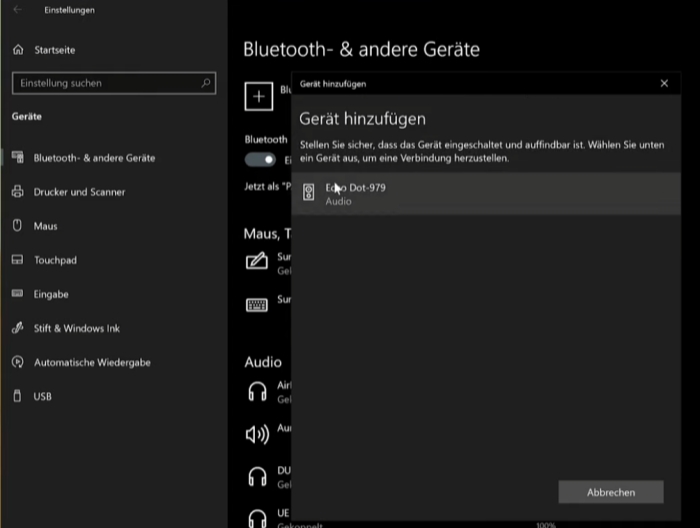Click the printer icon in the sidebar
Viewport: 700px width, 528px height.
(17, 191)
